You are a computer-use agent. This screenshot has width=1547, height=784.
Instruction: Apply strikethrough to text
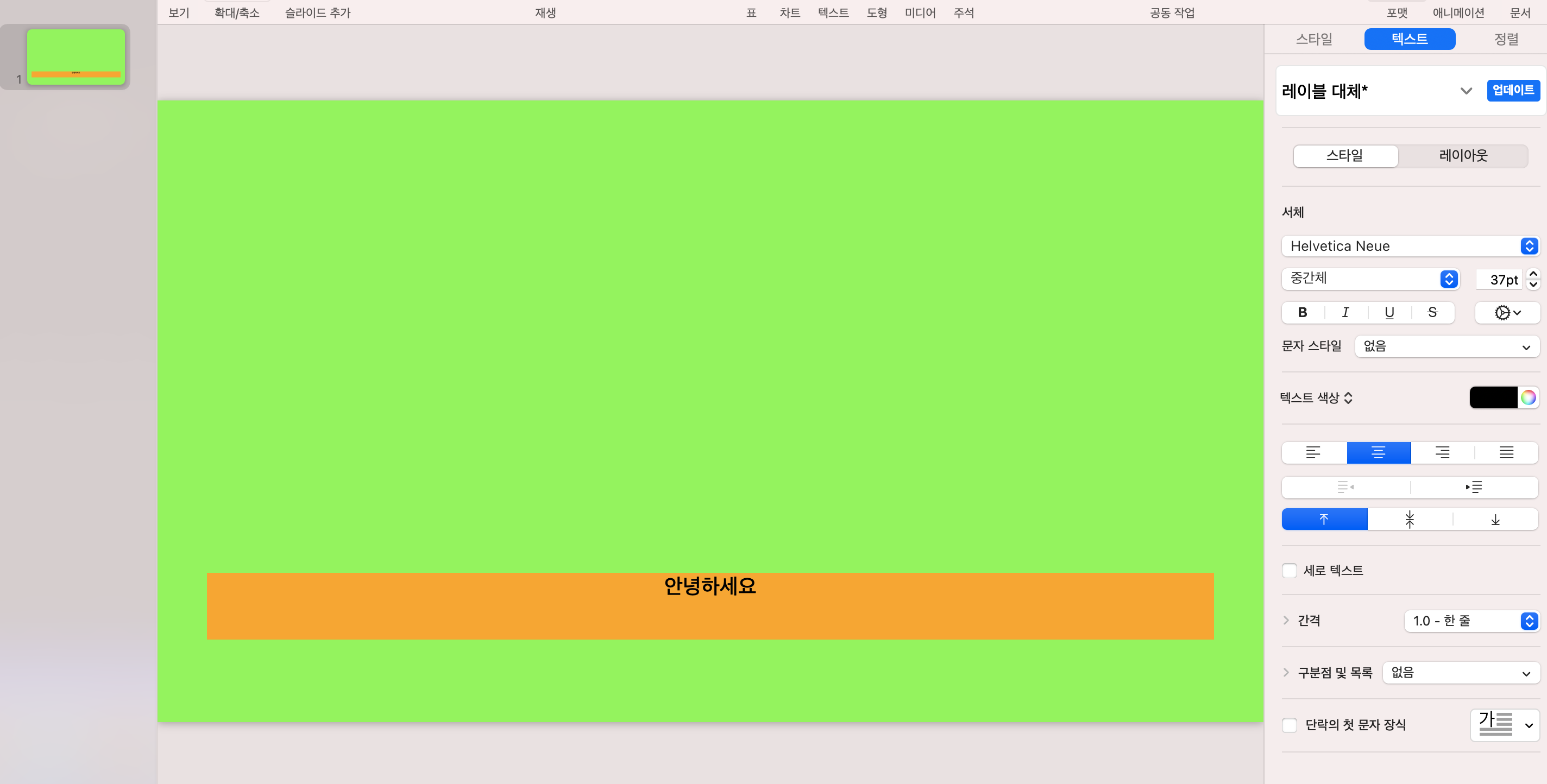pos(1432,312)
